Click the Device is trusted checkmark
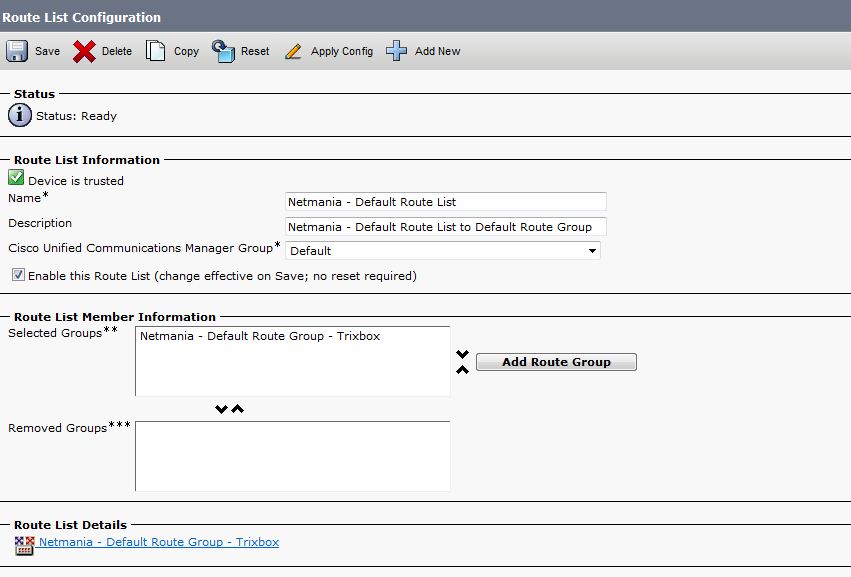 point(16,177)
